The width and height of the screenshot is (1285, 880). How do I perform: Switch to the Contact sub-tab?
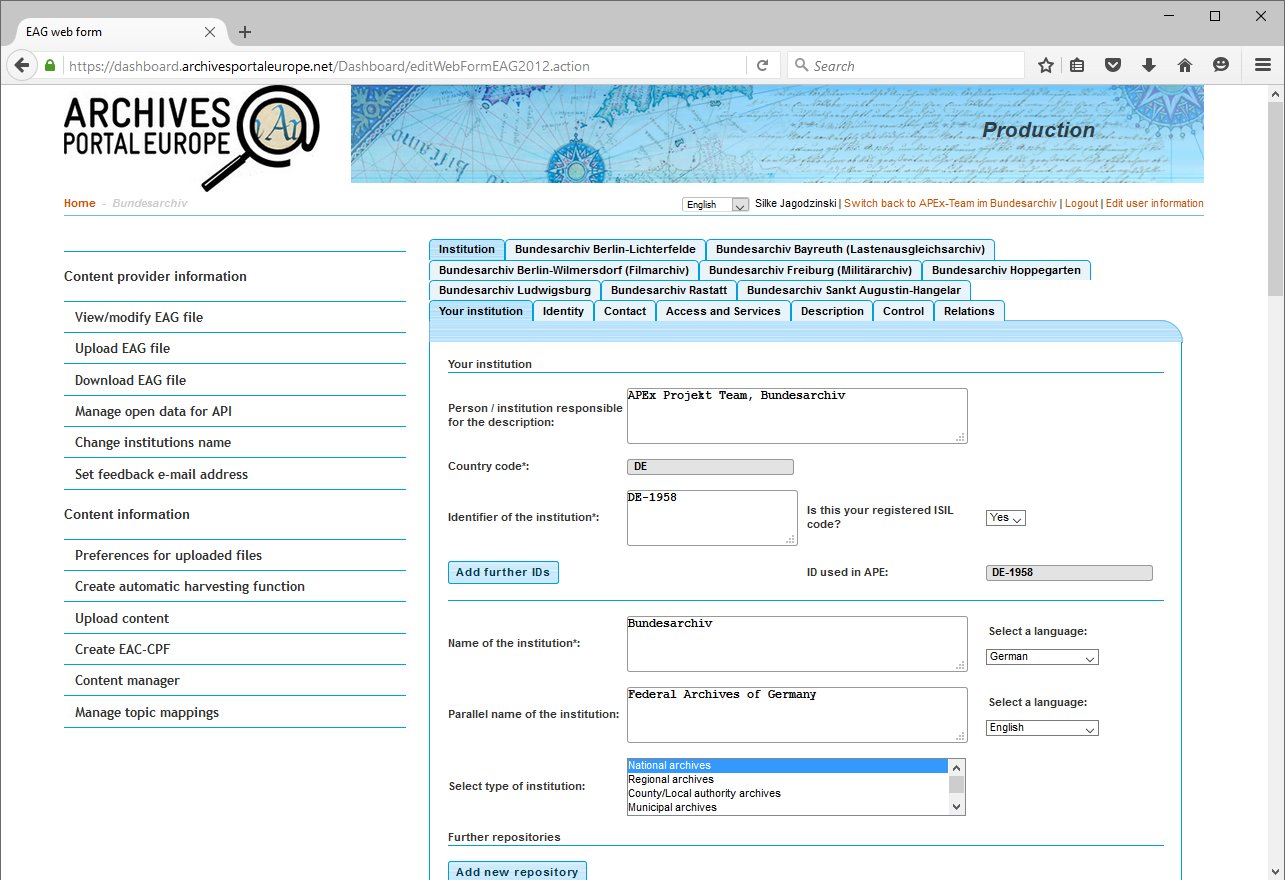(x=625, y=312)
